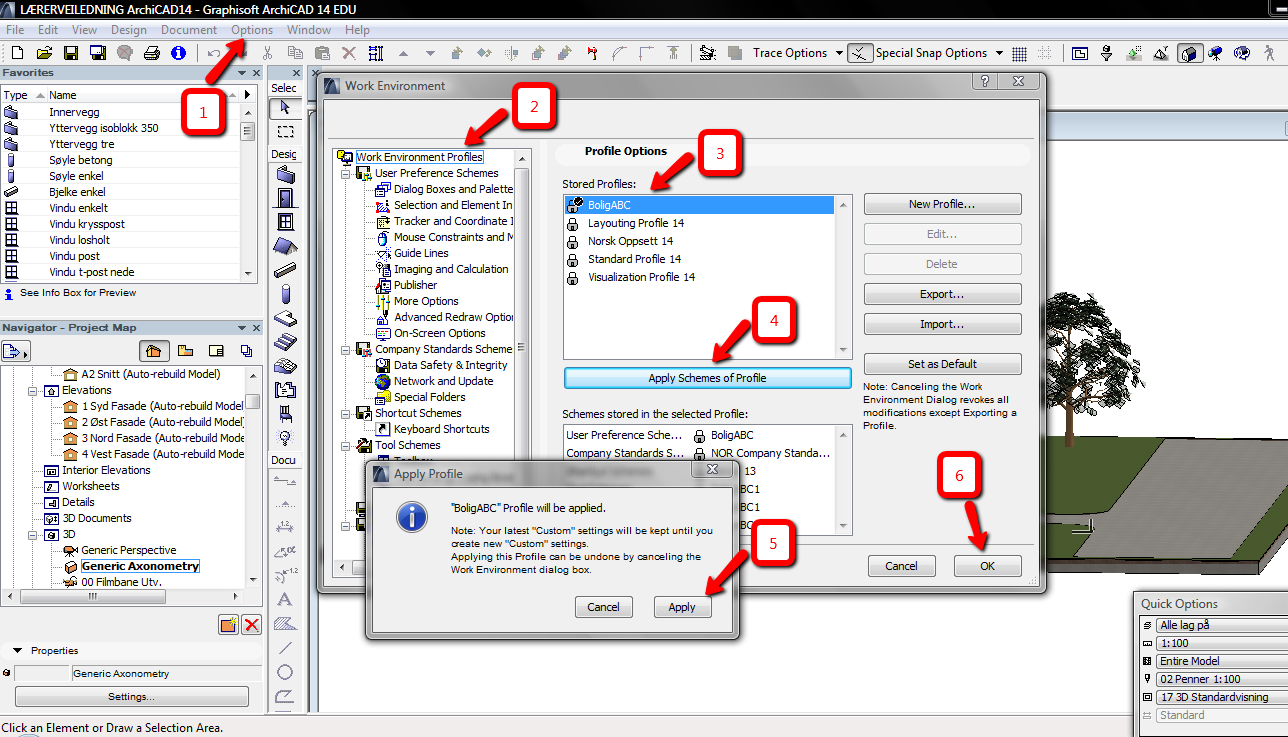This screenshot has height=737, width=1288.
Task: Click the grid display icon in toolbar
Action: click(x=1019, y=53)
